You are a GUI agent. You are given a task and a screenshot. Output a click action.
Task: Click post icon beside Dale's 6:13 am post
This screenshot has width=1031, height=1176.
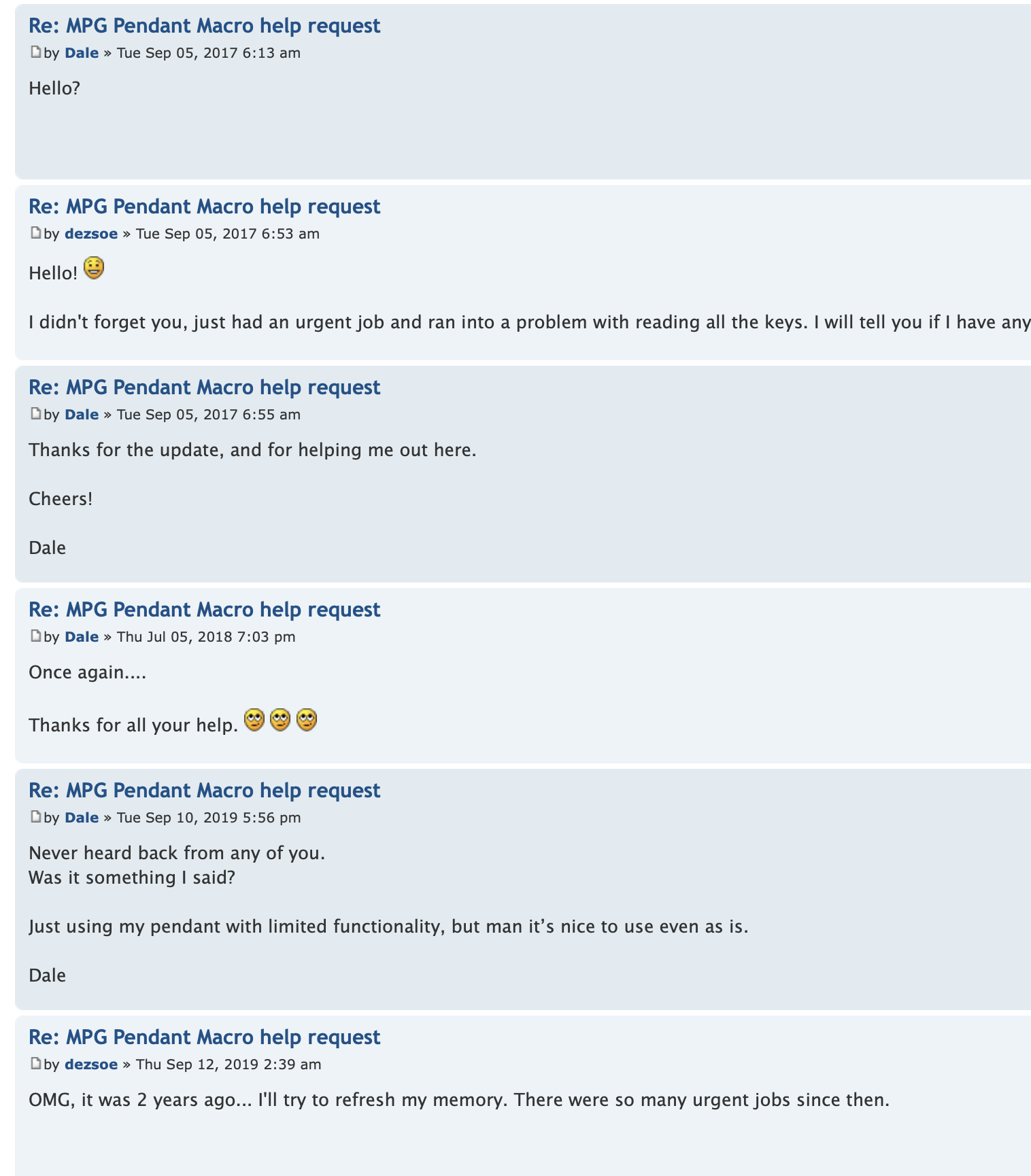36,52
